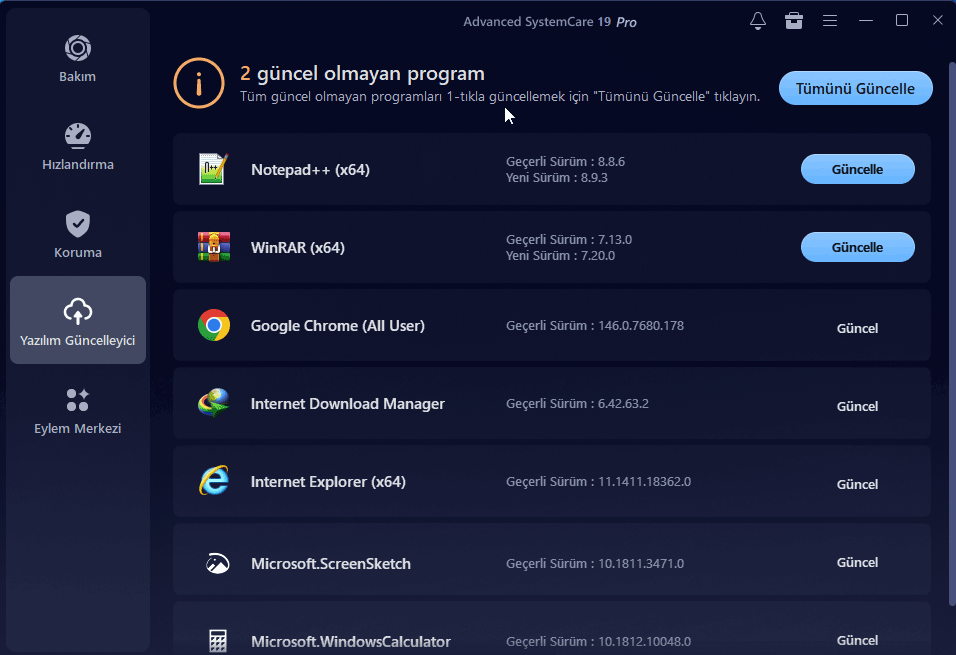The height and width of the screenshot is (655, 956).
Task: Click the Google Chrome icon
Action: tap(214, 325)
